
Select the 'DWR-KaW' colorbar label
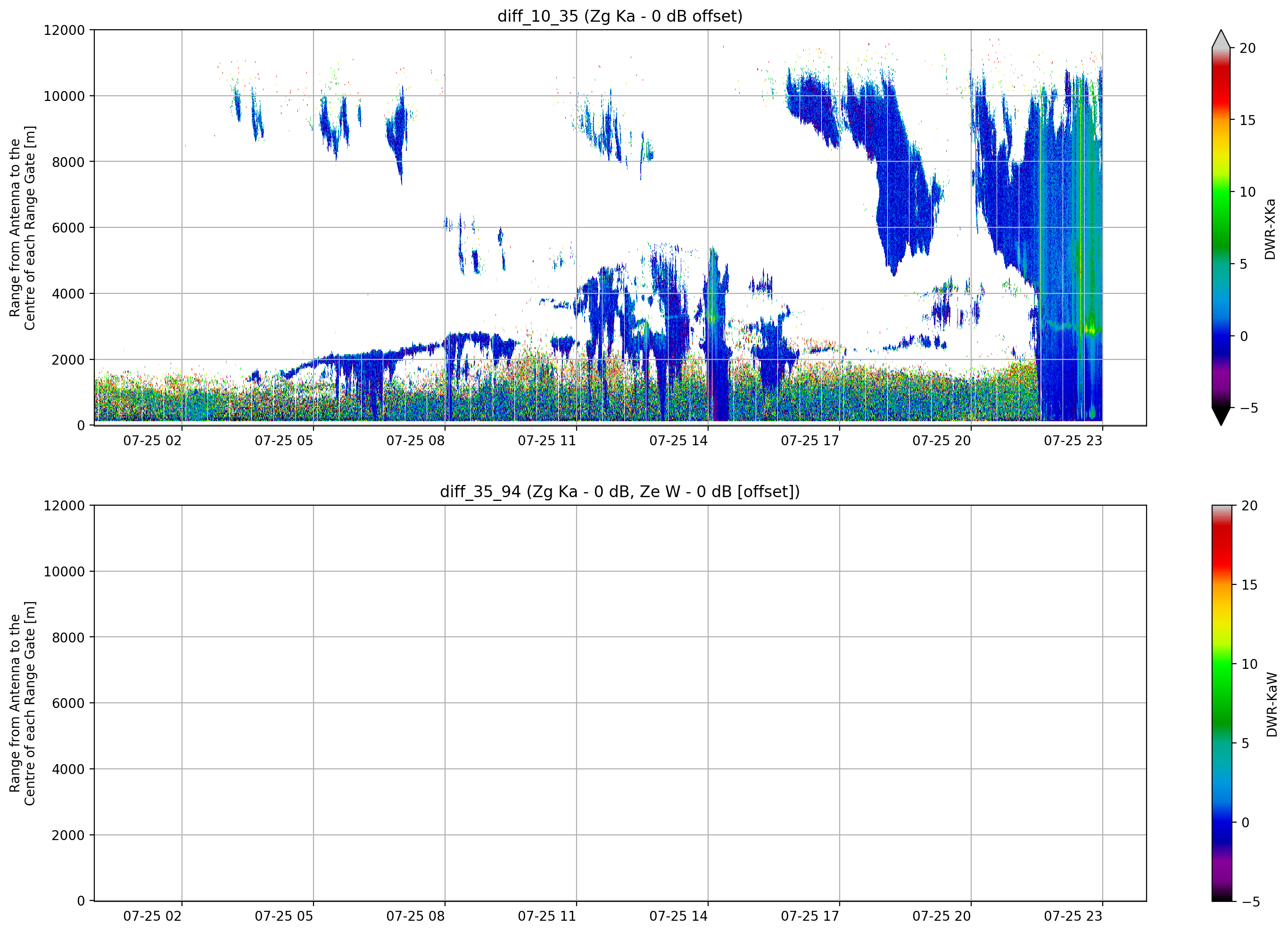click(1271, 705)
